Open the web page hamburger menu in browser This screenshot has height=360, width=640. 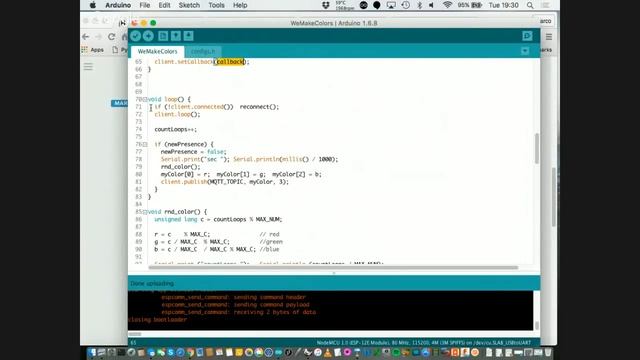click(x=88, y=67)
